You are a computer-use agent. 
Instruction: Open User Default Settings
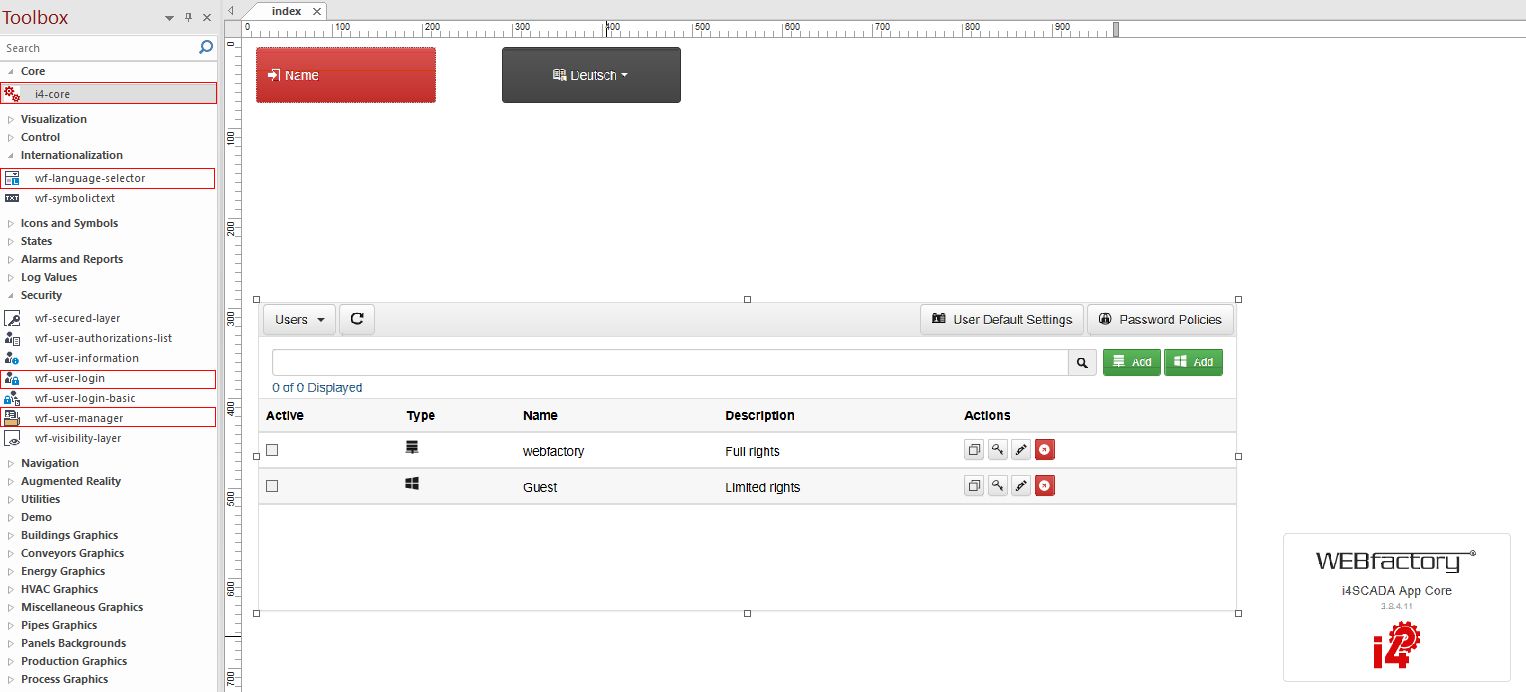coord(1001,319)
